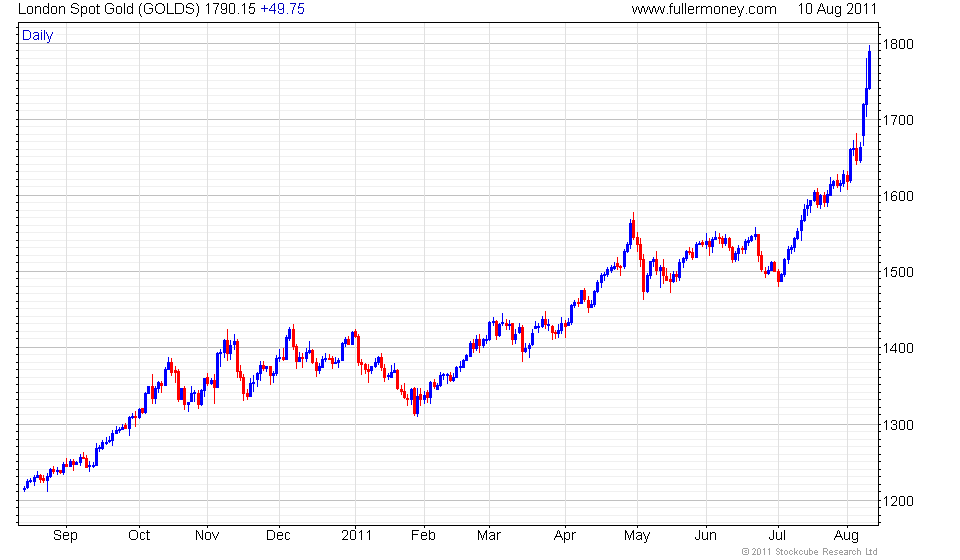Select the May label on time axis
The height and width of the screenshot is (560, 960).
pos(637,535)
